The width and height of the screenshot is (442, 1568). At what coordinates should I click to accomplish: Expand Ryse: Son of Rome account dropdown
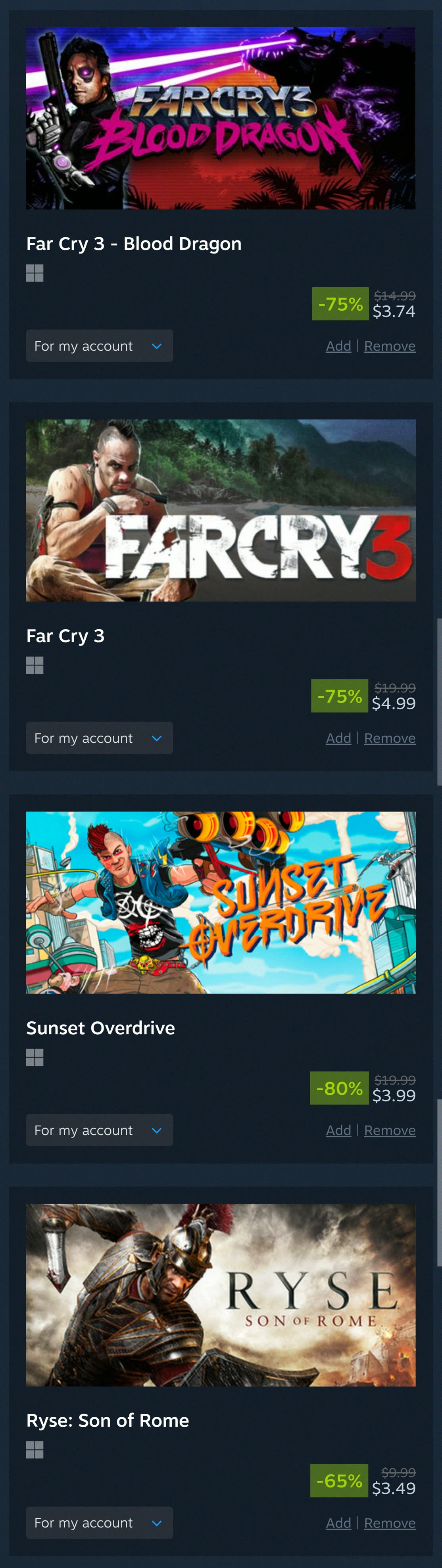pos(99,1522)
